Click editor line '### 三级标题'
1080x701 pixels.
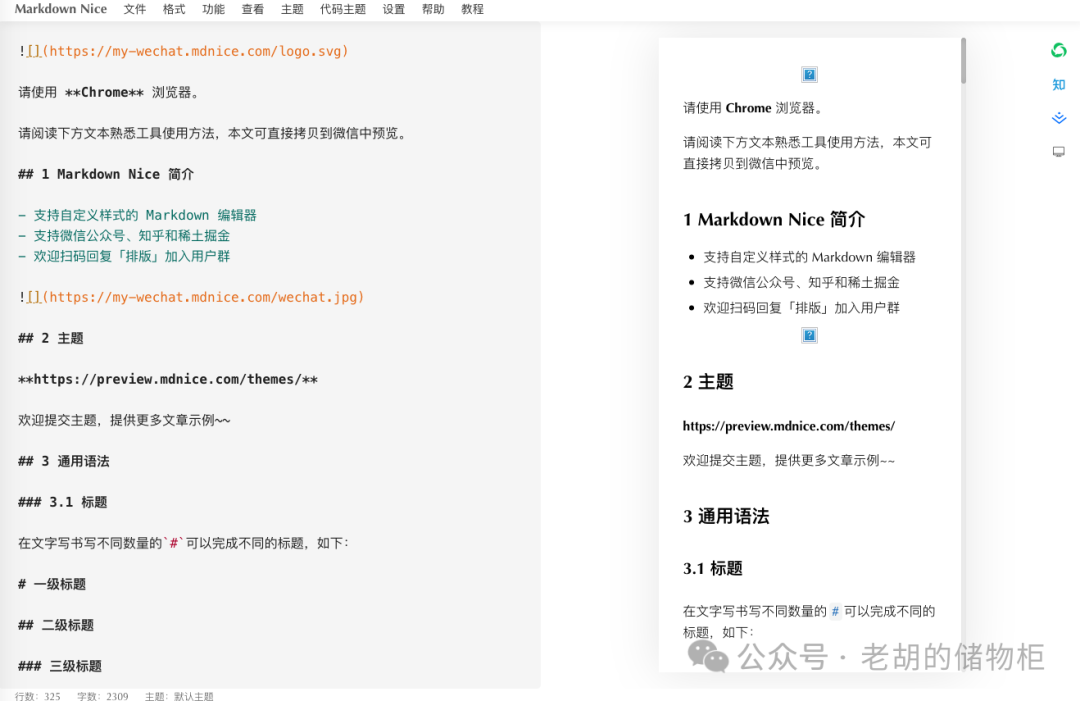60,666
